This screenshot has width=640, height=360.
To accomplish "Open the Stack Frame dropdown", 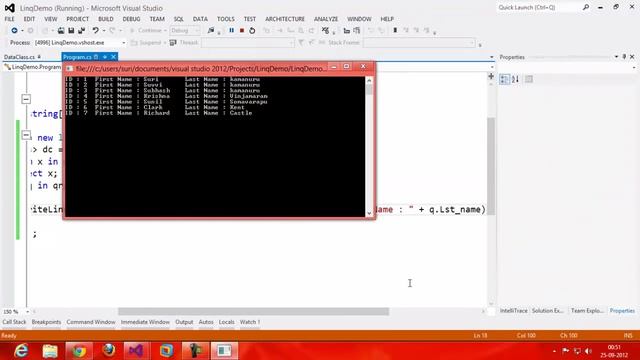I will coord(419,42).
